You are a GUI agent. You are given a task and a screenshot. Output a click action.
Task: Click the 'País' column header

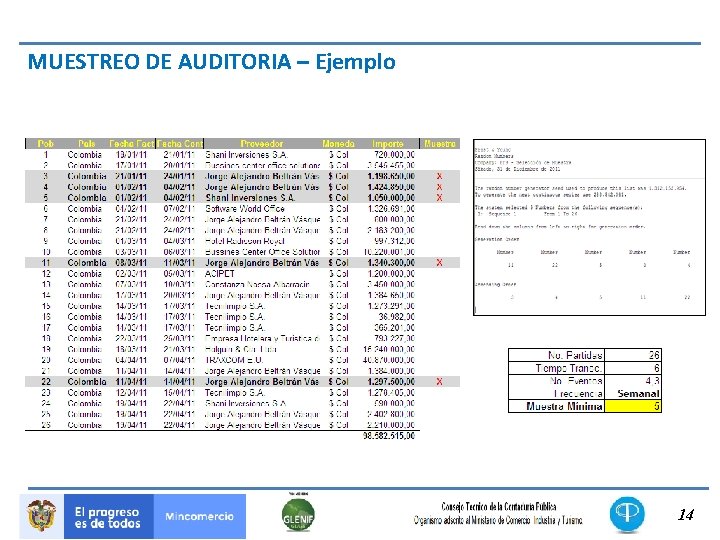click(x=86, y=144)
